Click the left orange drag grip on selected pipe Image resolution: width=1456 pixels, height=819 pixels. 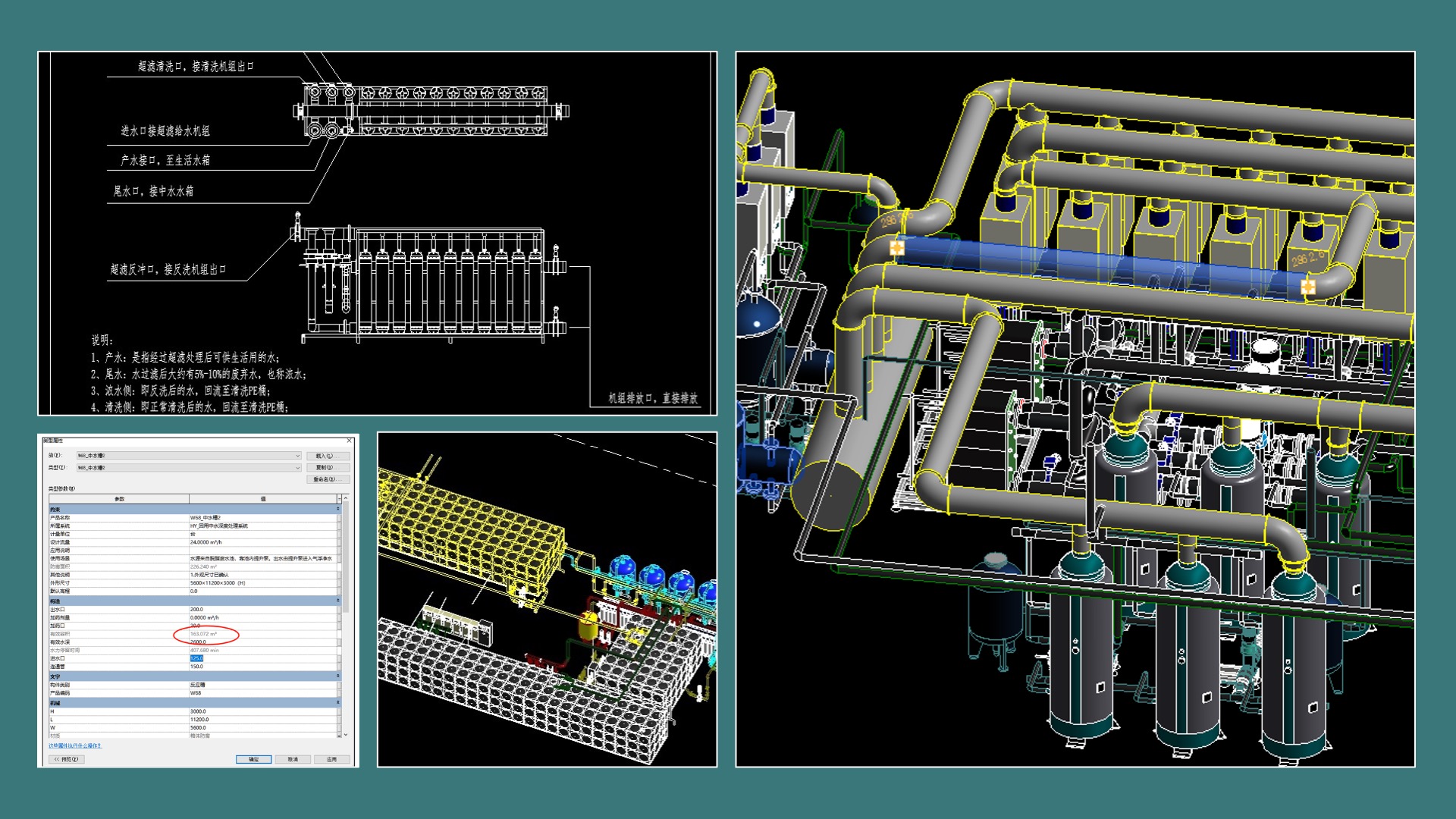[x=897, y=247]
